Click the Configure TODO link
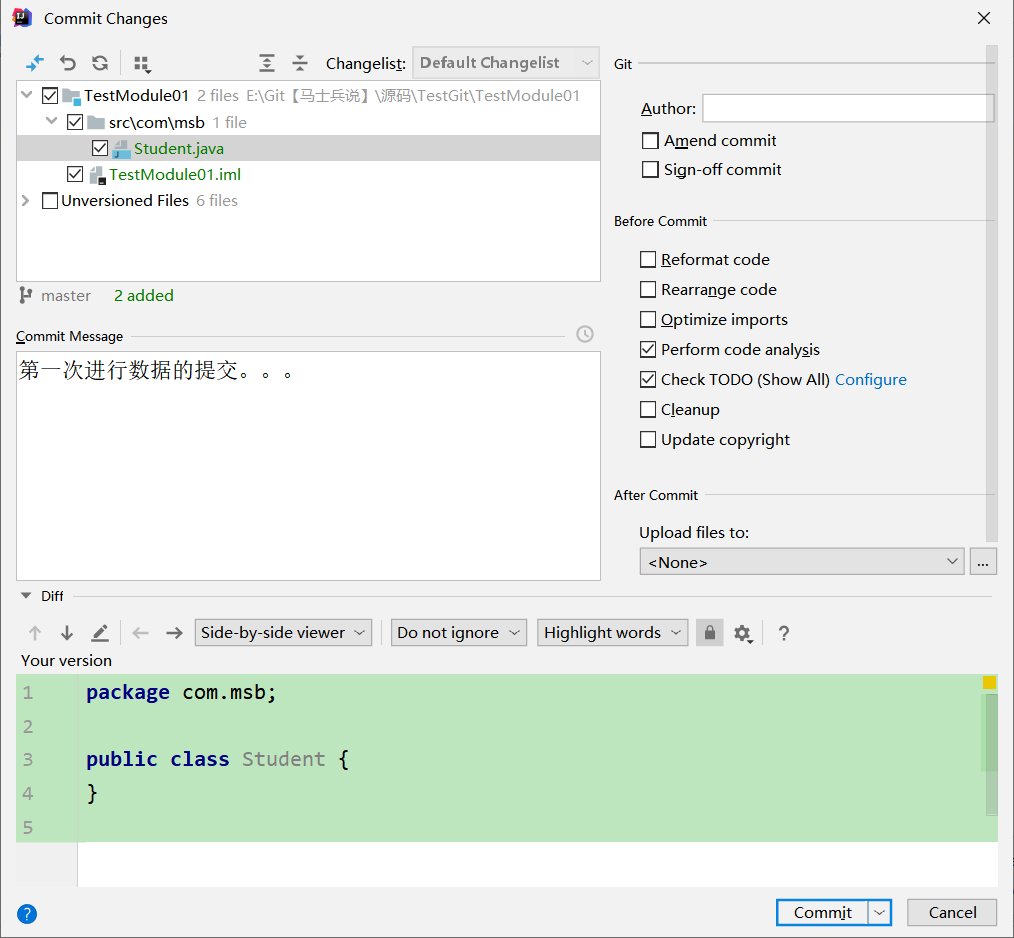This screenshot has height=938, width=1014. (870, 380)
